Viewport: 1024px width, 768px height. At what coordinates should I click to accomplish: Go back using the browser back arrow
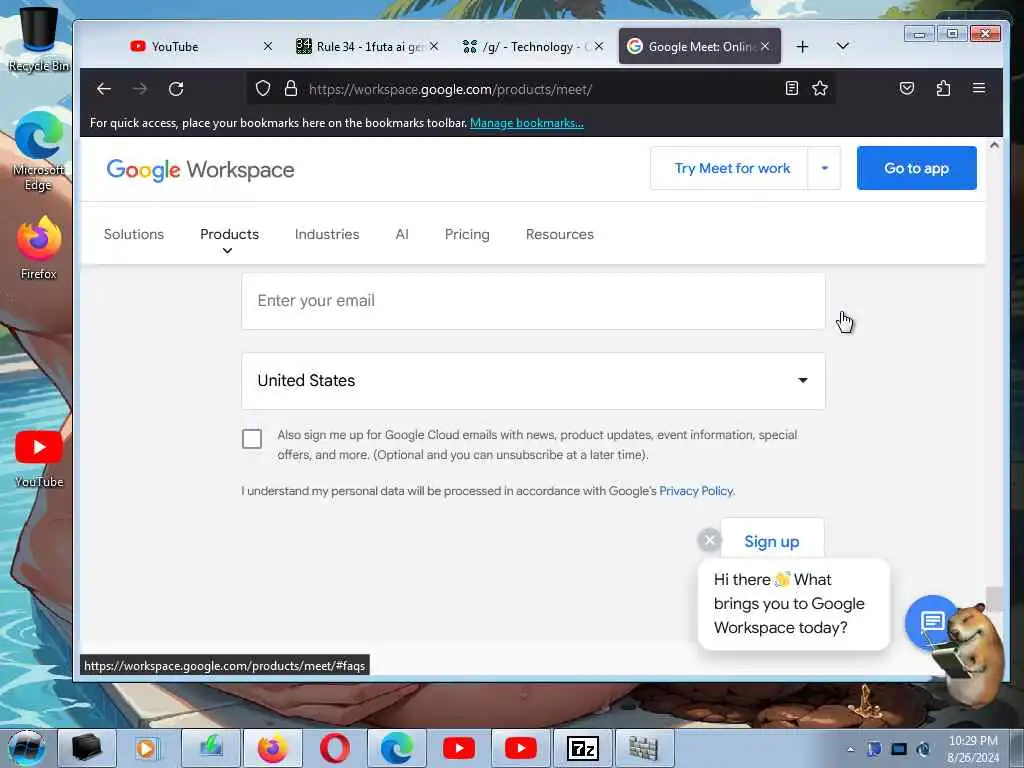tap(104, 89)
